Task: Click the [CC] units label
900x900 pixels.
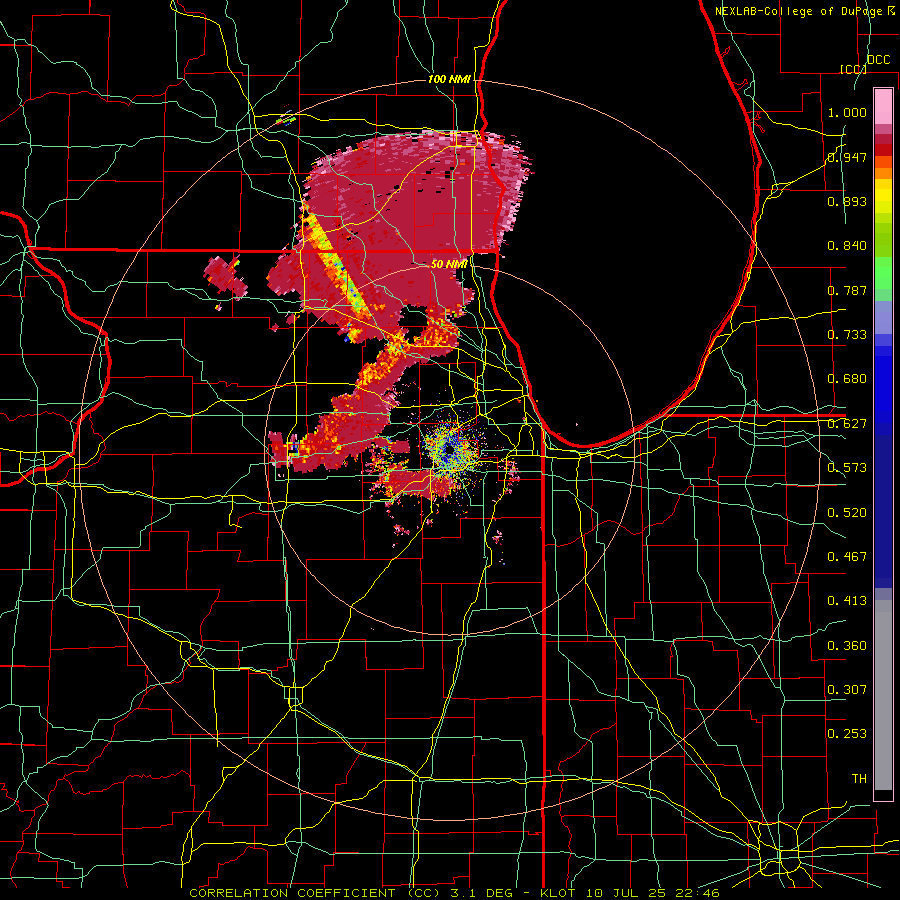Action: click(853, 69)
